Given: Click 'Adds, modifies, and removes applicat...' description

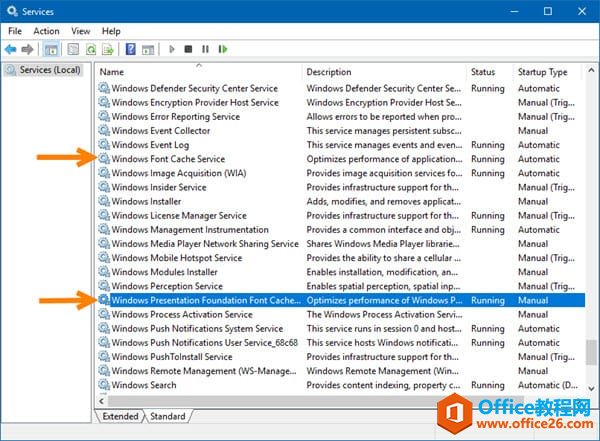Looking at the screenshot, I should tap(383, 201).
